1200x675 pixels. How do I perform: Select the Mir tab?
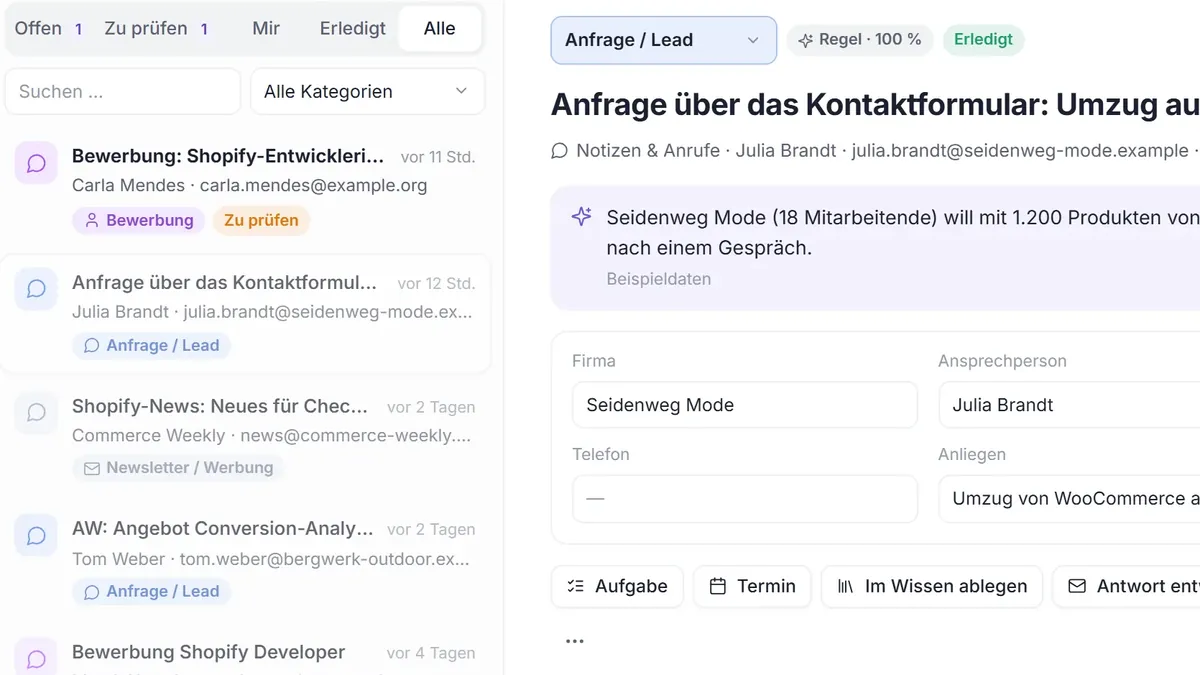click(266, 28)
